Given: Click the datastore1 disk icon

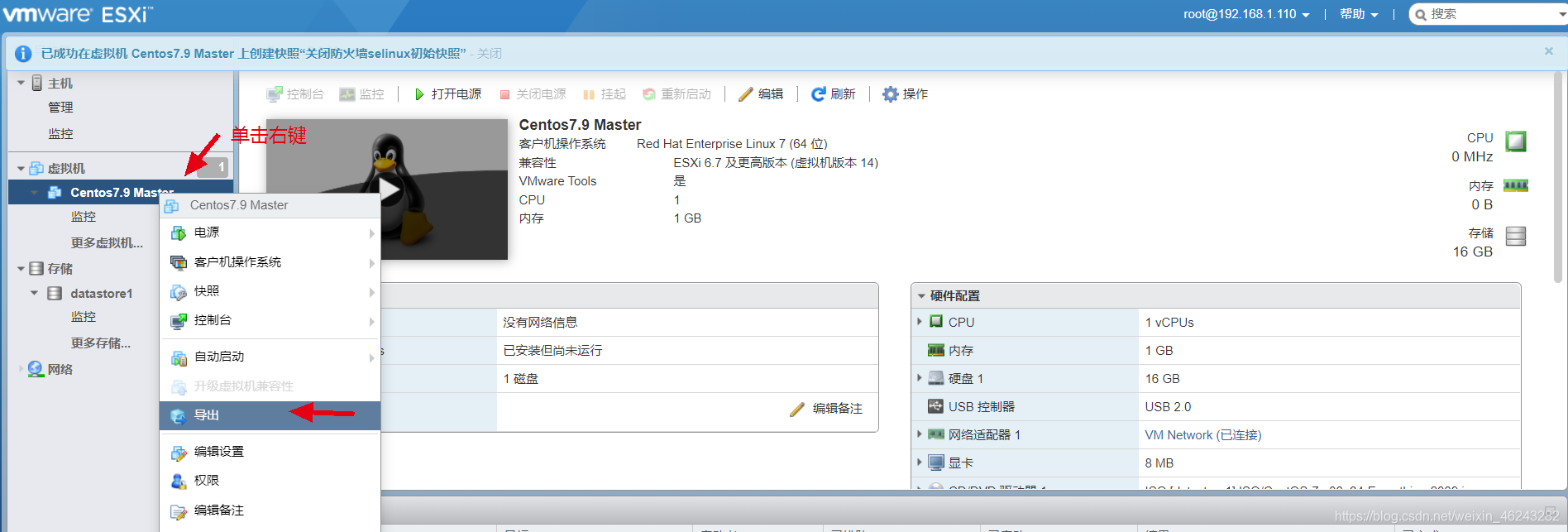Looking at the screenshot, I should pos(55,293).
